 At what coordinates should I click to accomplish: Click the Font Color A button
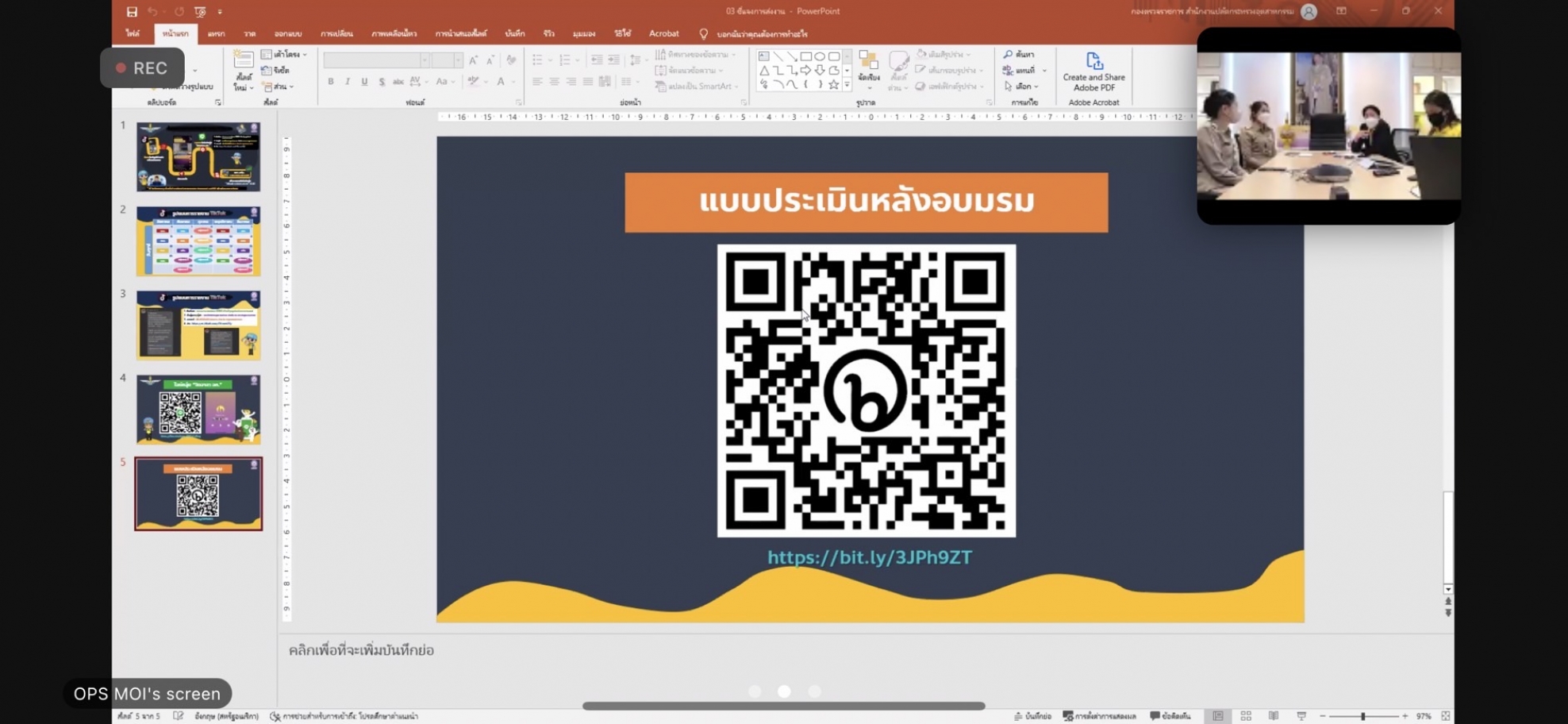pyautogui.click(x=501, y=82)
